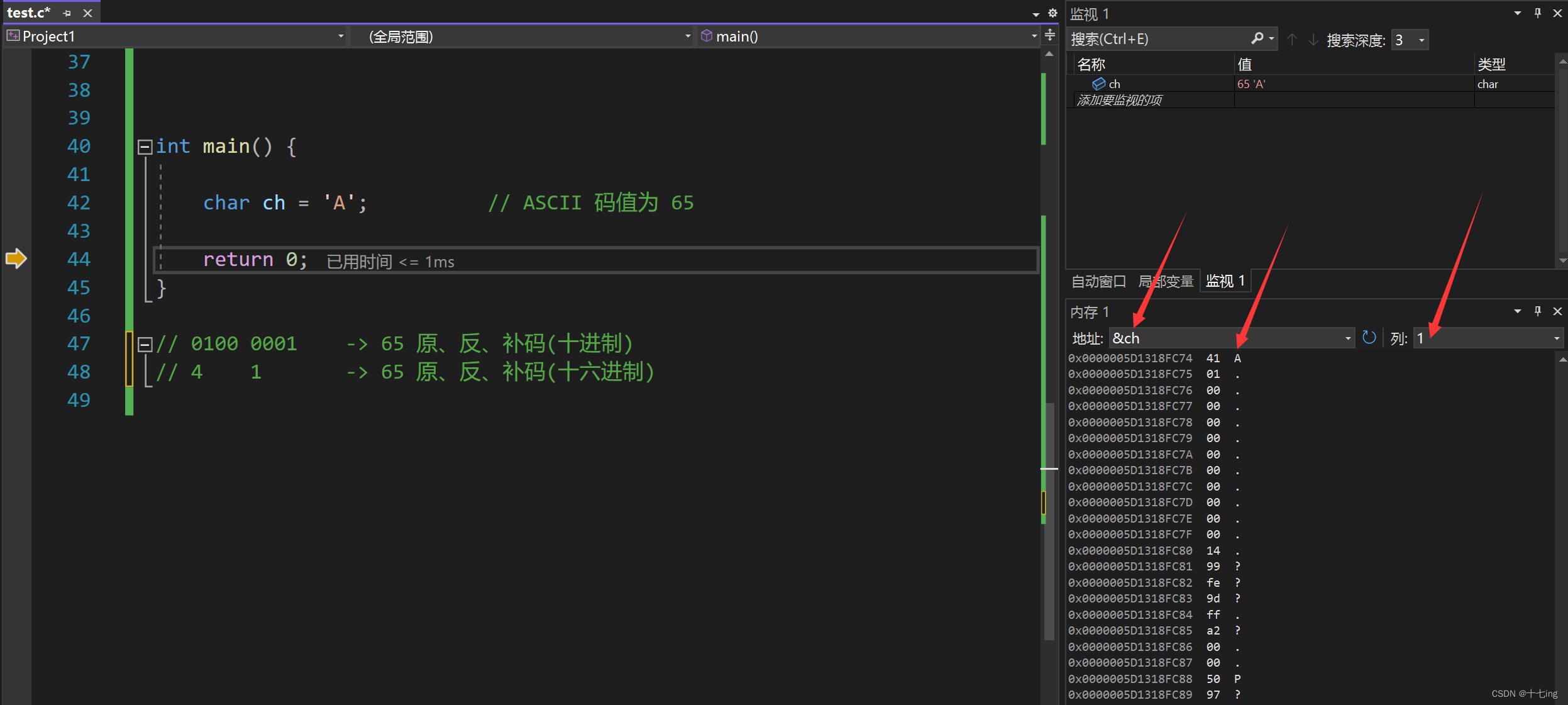Click the editor settings gear icon
This screenshot has width=1568, height=705.
click(1052, 13)
